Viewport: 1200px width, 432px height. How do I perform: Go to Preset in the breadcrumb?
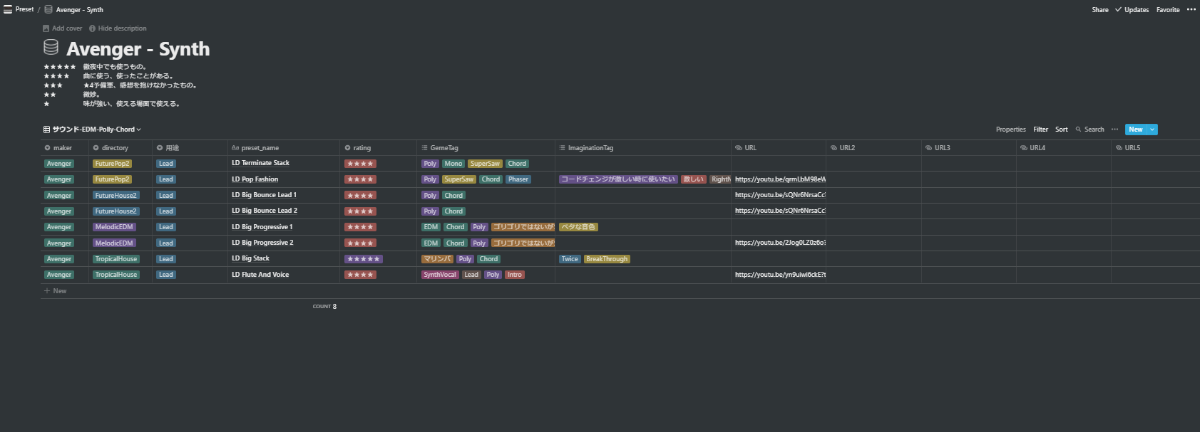[24, 8]
